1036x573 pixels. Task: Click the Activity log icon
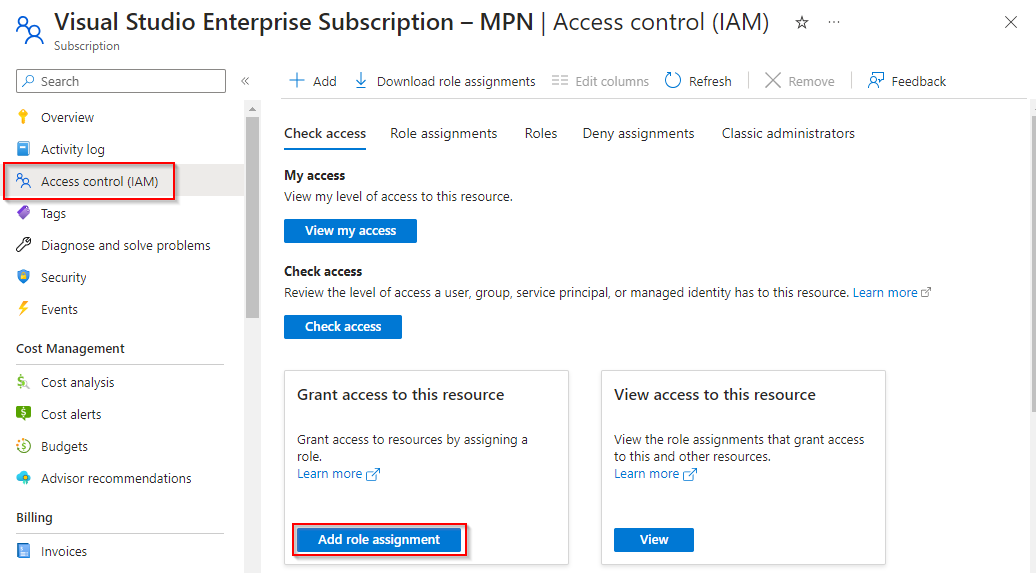pyautogui.click(x=23, y=149)
